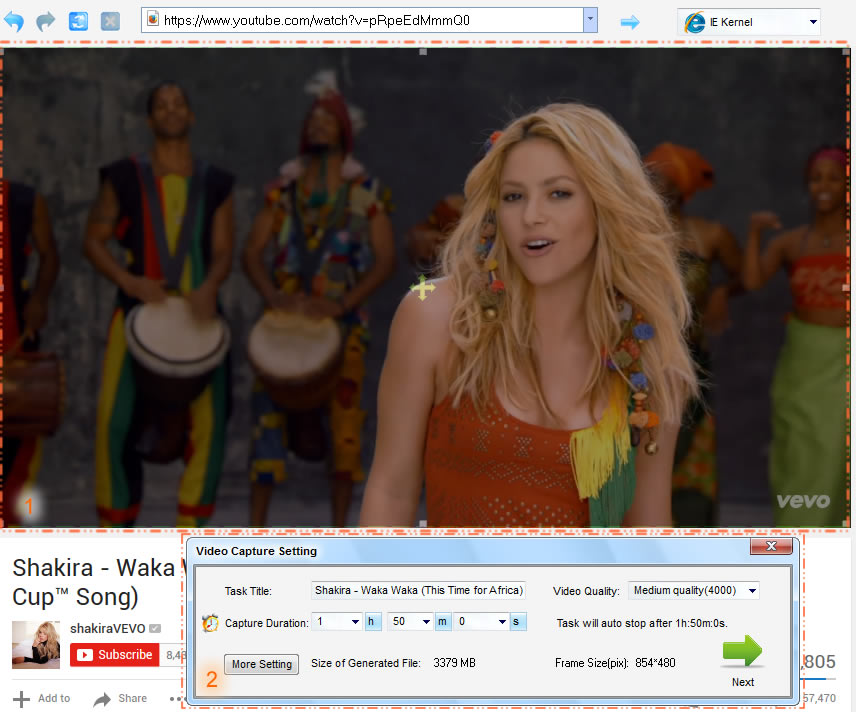Click the browser back arrow
The height and width of the screenshot is (712, 856).
(x=14, y=21)
